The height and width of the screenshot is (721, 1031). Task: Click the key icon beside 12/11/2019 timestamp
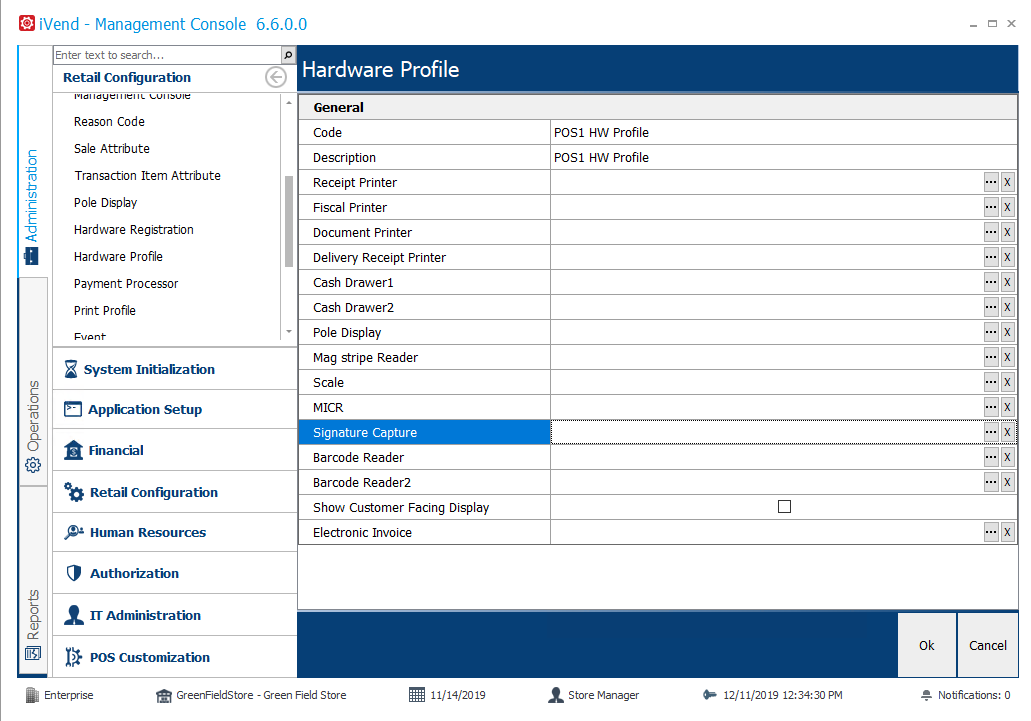pos(709,695)
